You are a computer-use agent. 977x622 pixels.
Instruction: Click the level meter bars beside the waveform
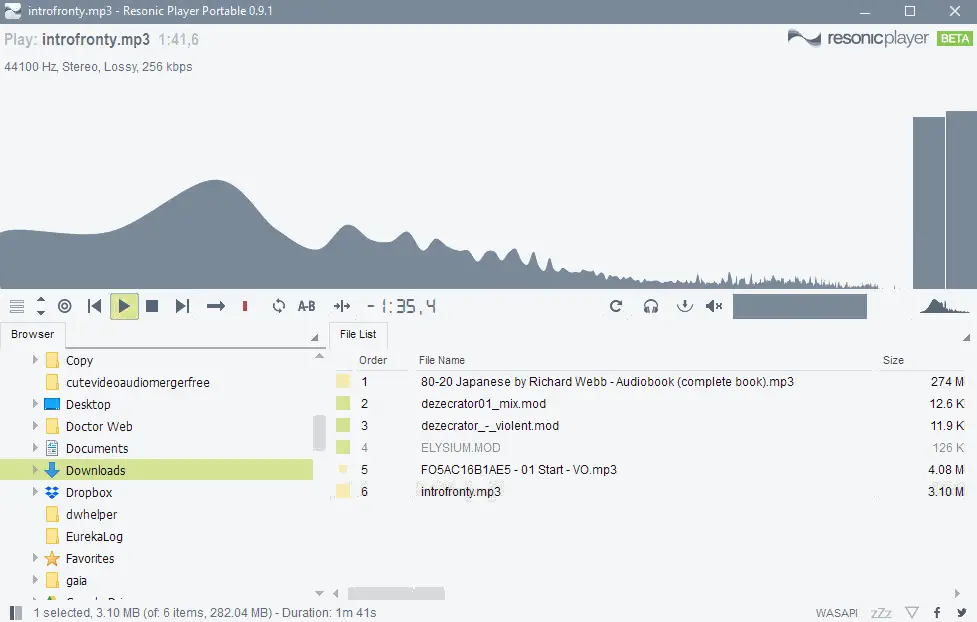click(x=945, y=200)
